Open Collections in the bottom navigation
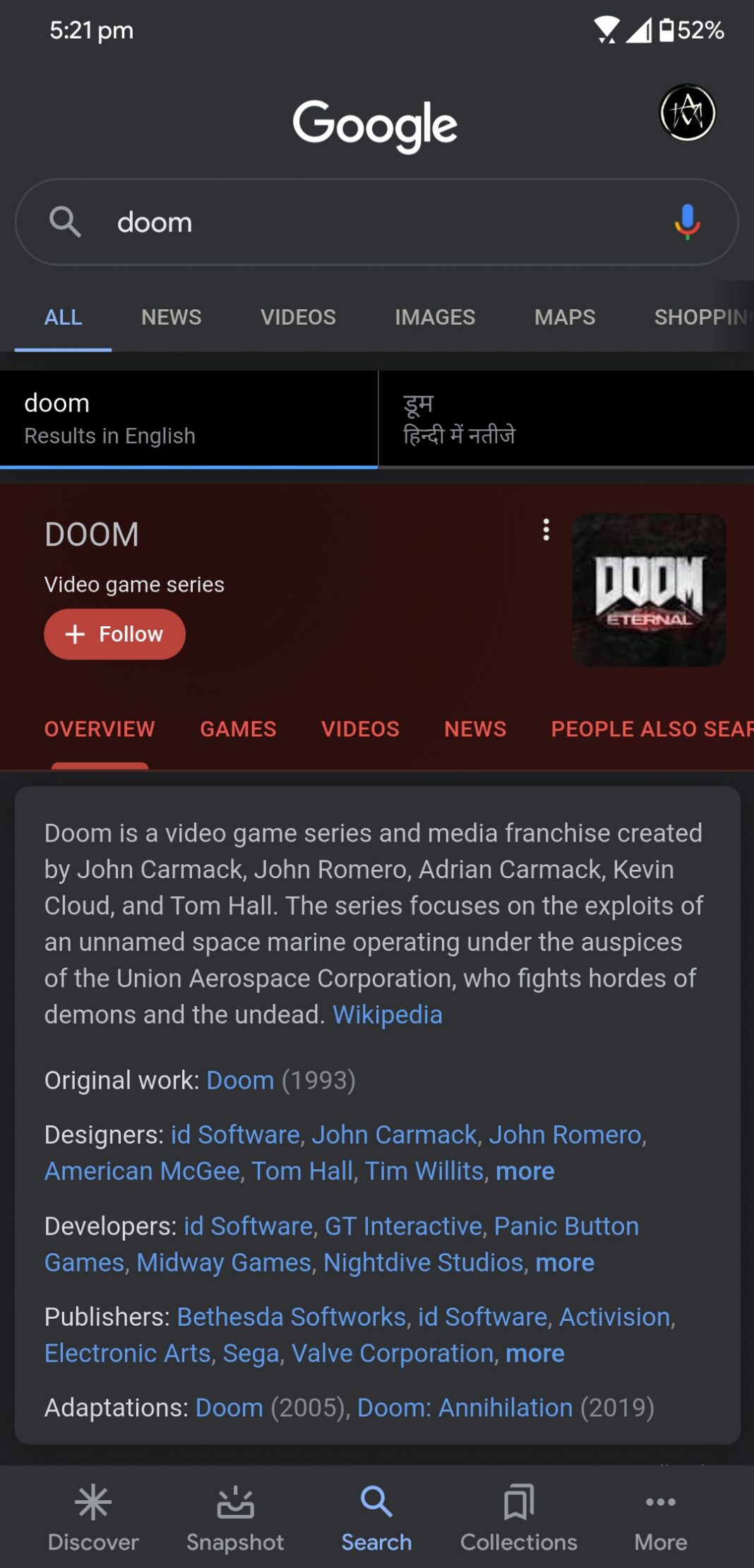The width and height of the screenshot is (754, 1568). tap(519, 1518)
